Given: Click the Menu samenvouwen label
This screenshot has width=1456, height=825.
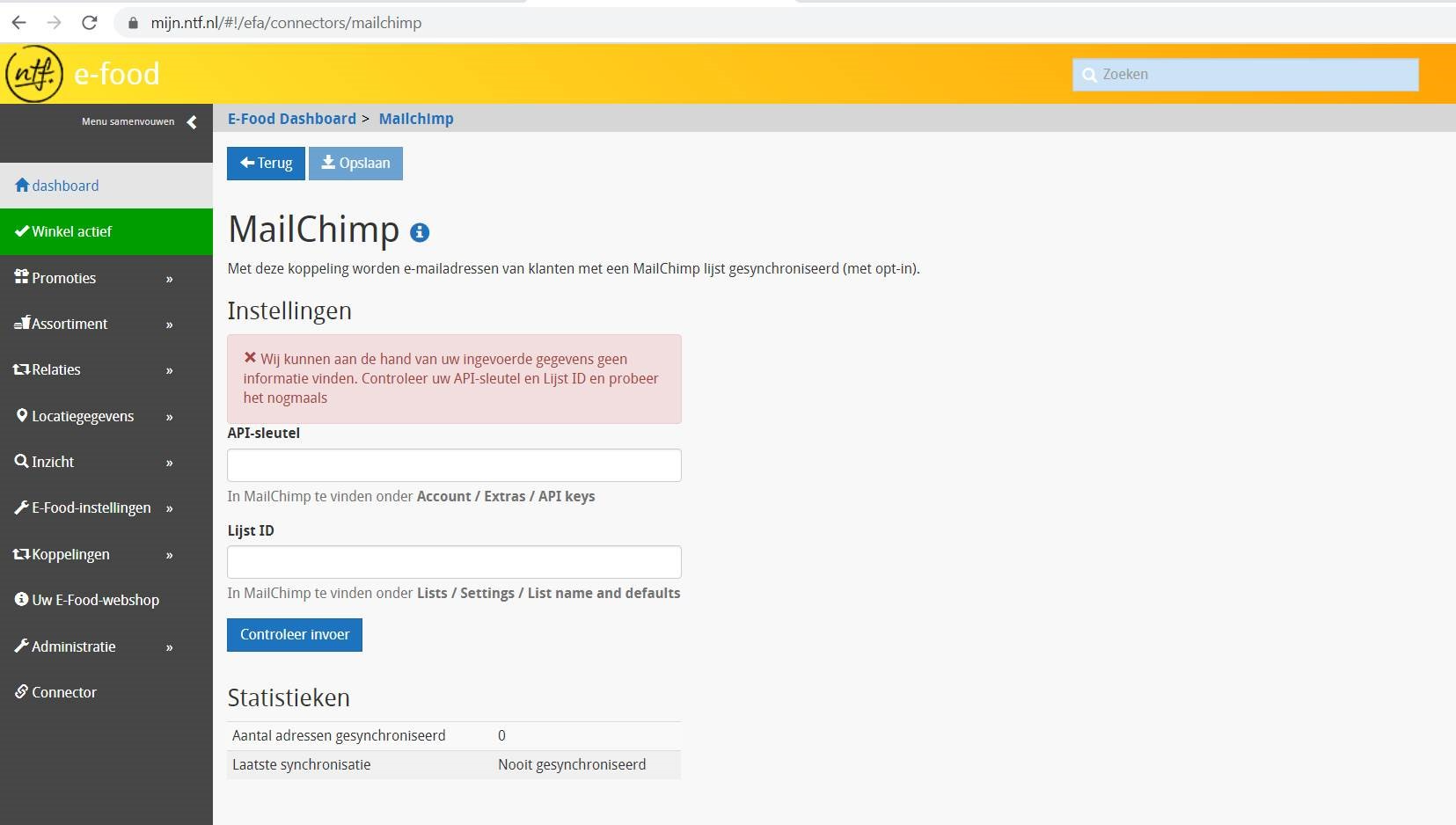Looking at the screenshot, I should 128,121.
